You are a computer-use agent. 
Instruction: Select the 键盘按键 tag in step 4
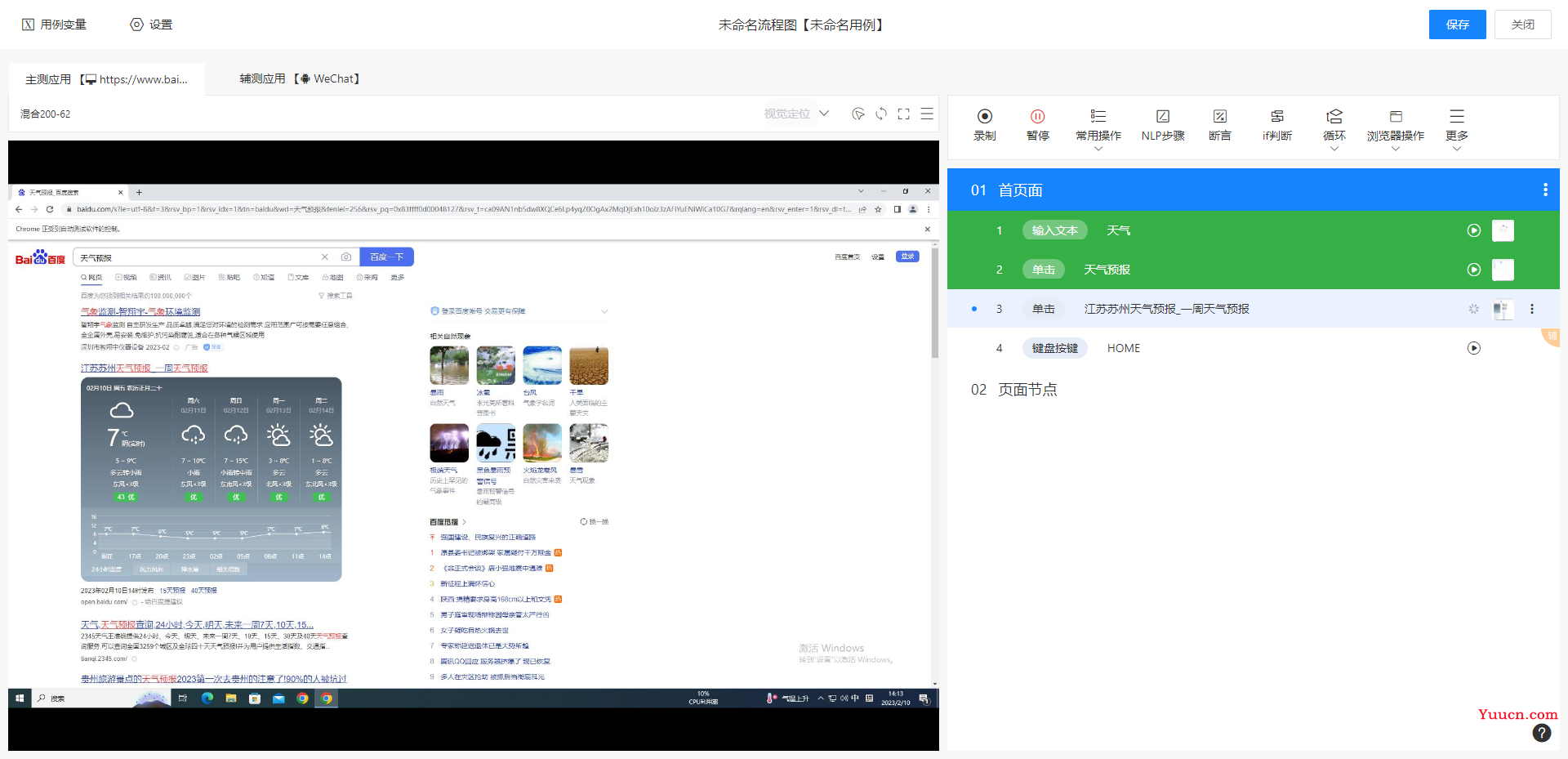pos(1054,348)
